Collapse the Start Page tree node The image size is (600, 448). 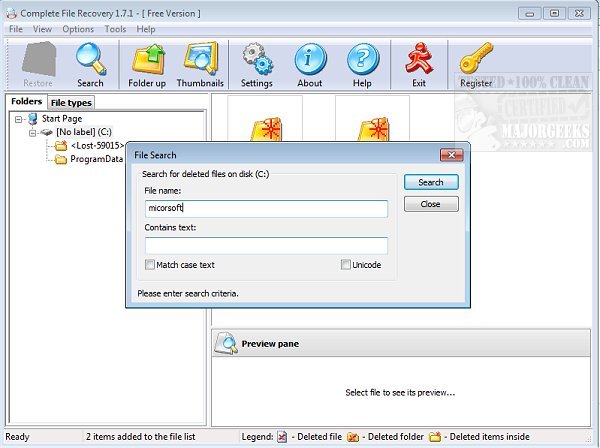pyautogui.click(x=18, y=119)
